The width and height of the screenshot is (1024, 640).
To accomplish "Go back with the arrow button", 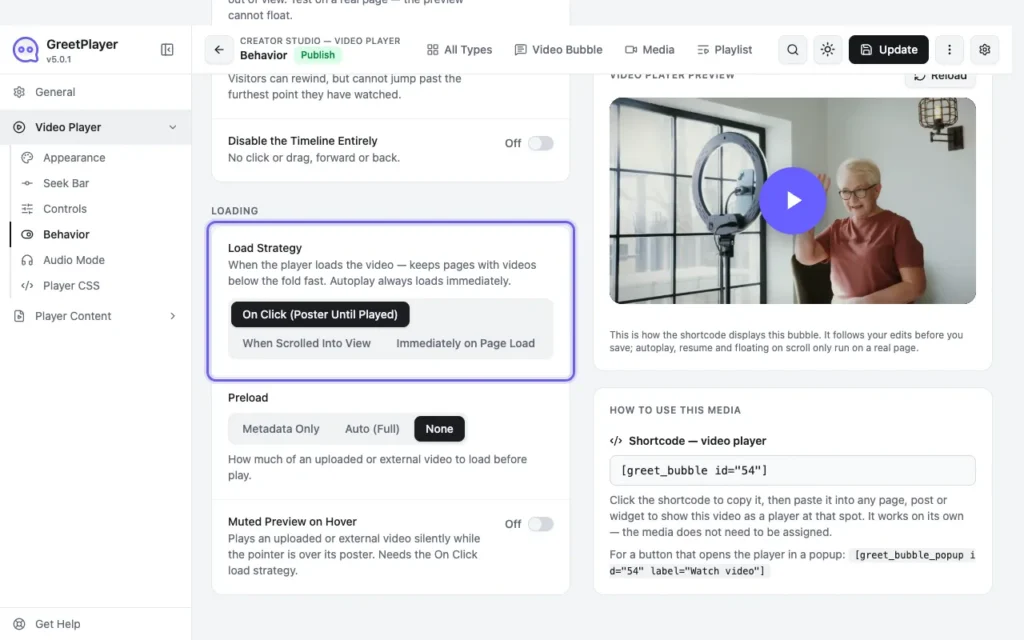I will point(219,50).
